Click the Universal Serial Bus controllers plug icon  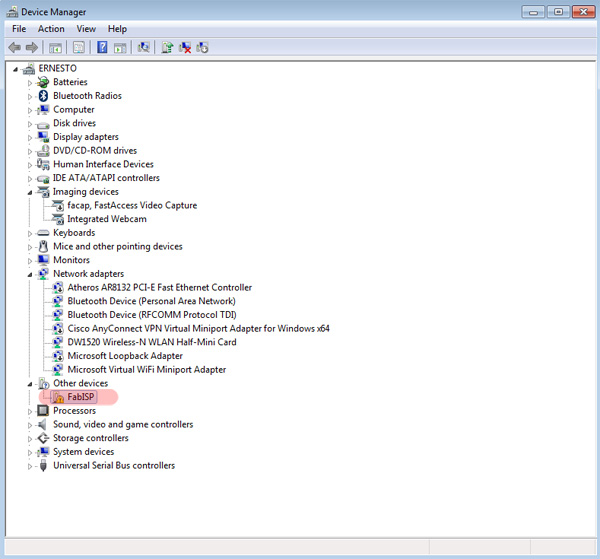pyautogui.click(x=43, y=466)
